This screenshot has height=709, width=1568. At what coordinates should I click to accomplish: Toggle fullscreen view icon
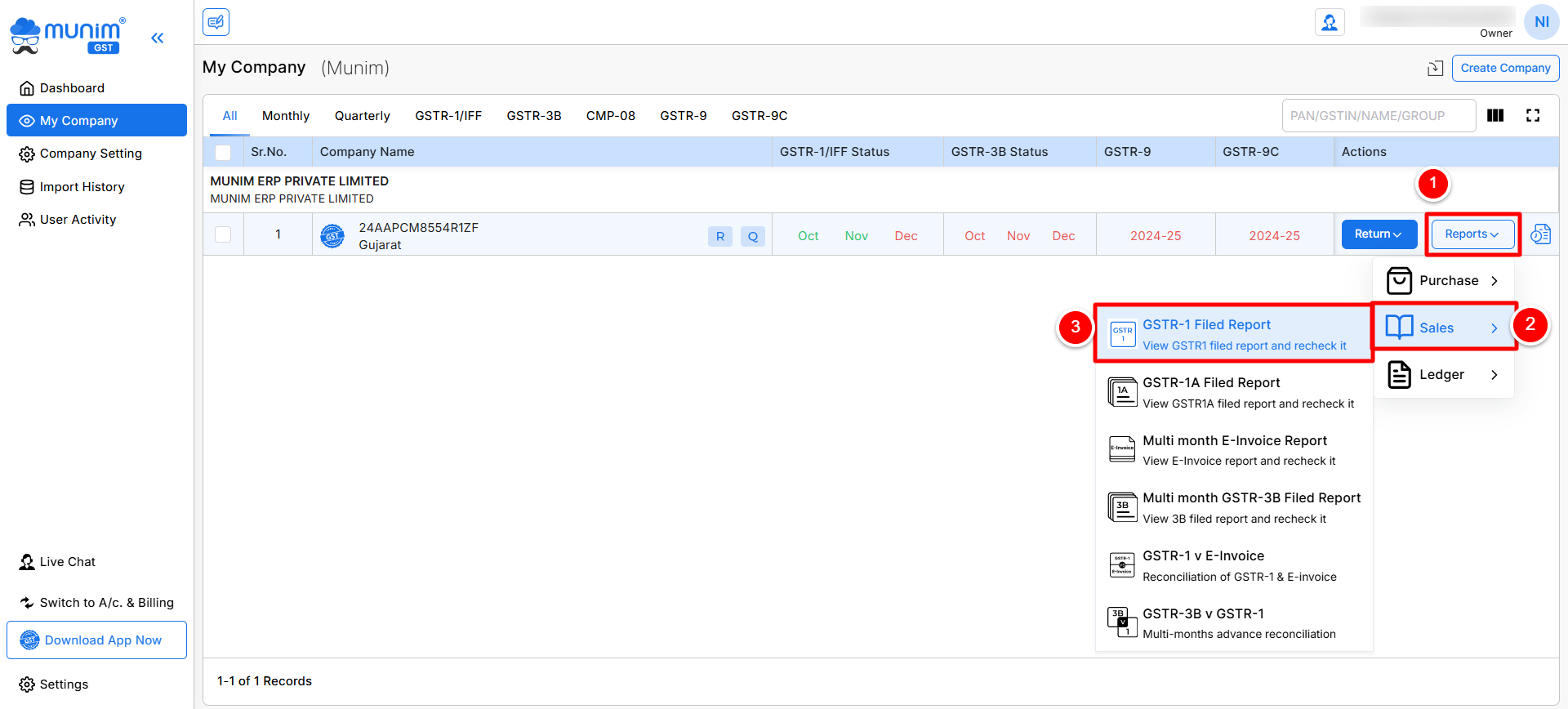coord(1532,116)
